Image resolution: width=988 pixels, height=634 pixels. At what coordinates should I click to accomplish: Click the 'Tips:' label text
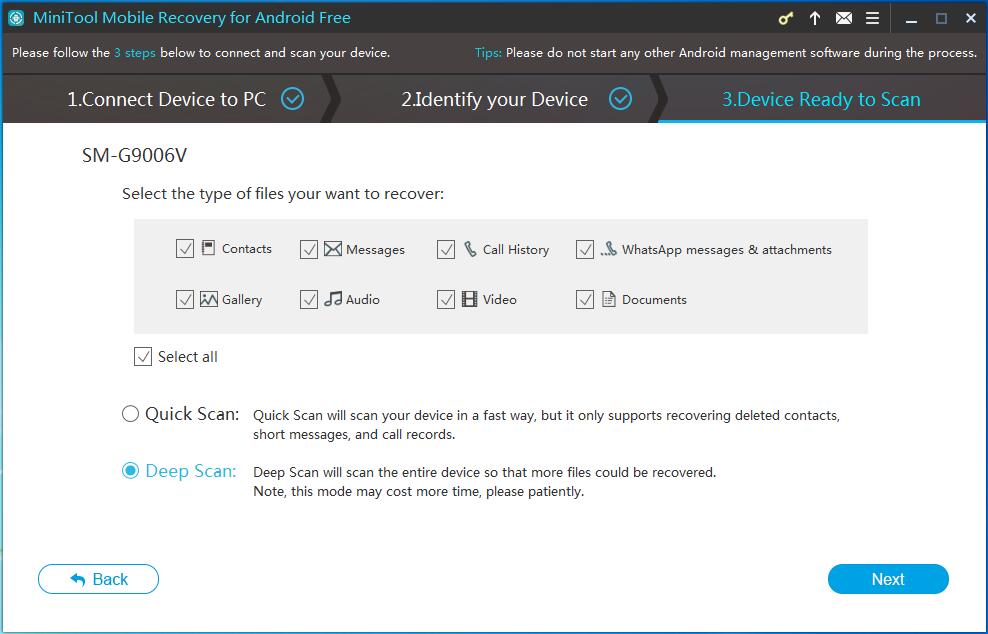[x=488, y=53]
